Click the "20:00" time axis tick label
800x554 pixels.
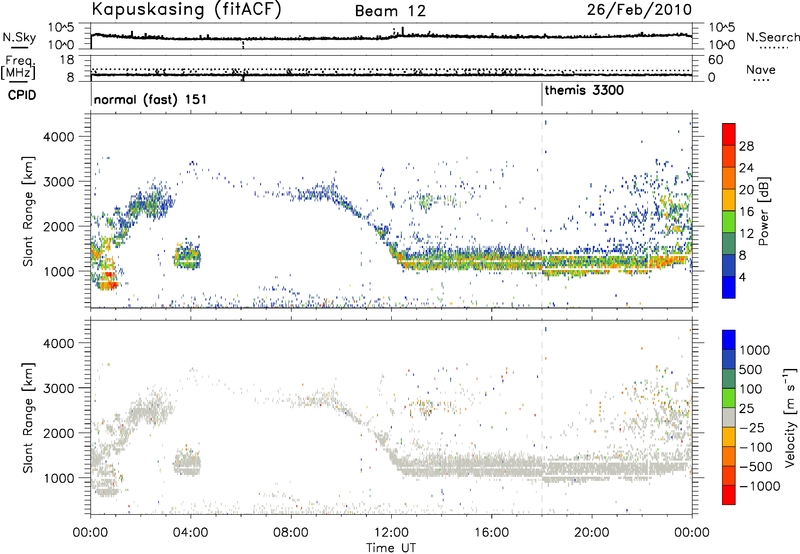[592, 533]
